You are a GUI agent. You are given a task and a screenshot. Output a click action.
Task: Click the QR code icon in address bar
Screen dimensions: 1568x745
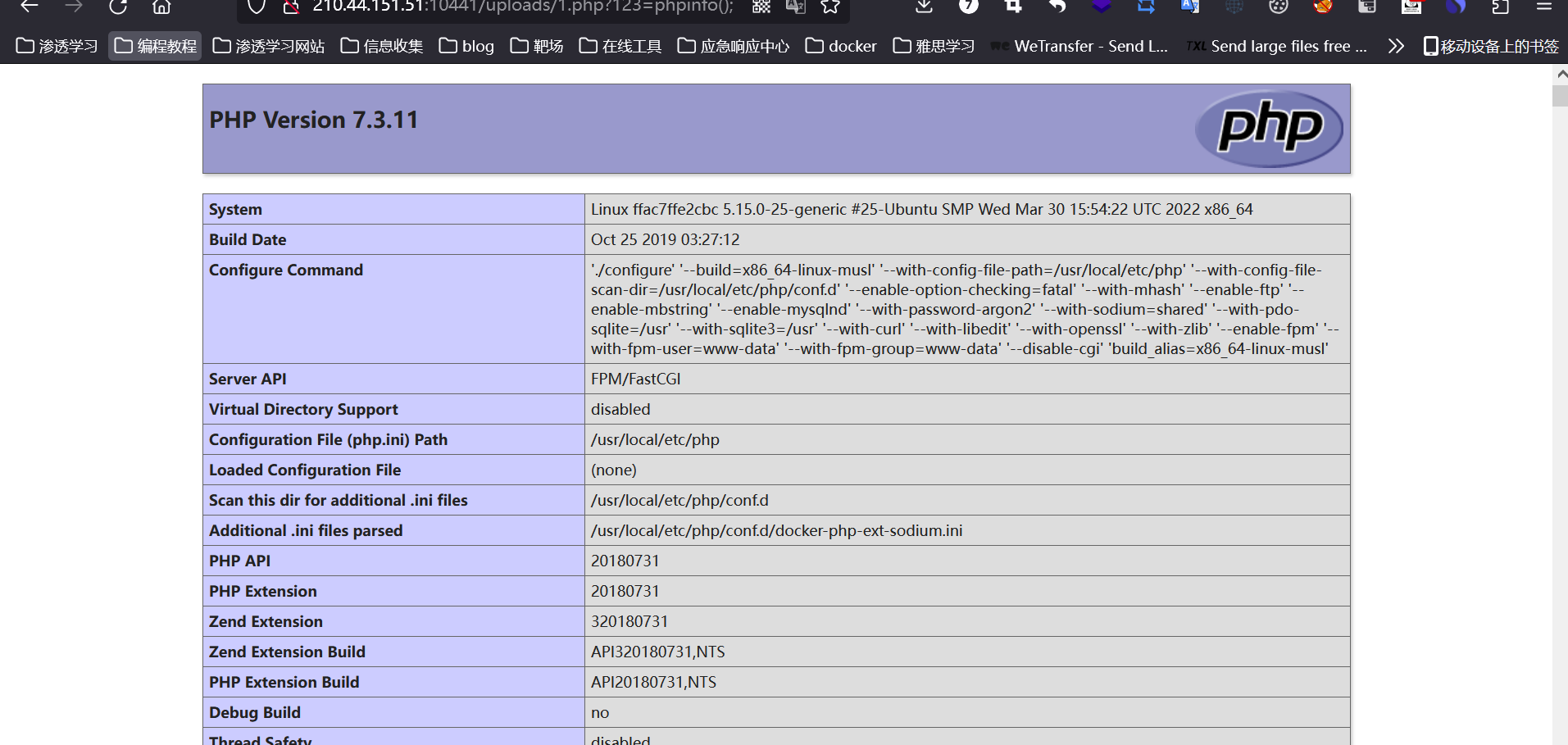click(761, 7)
